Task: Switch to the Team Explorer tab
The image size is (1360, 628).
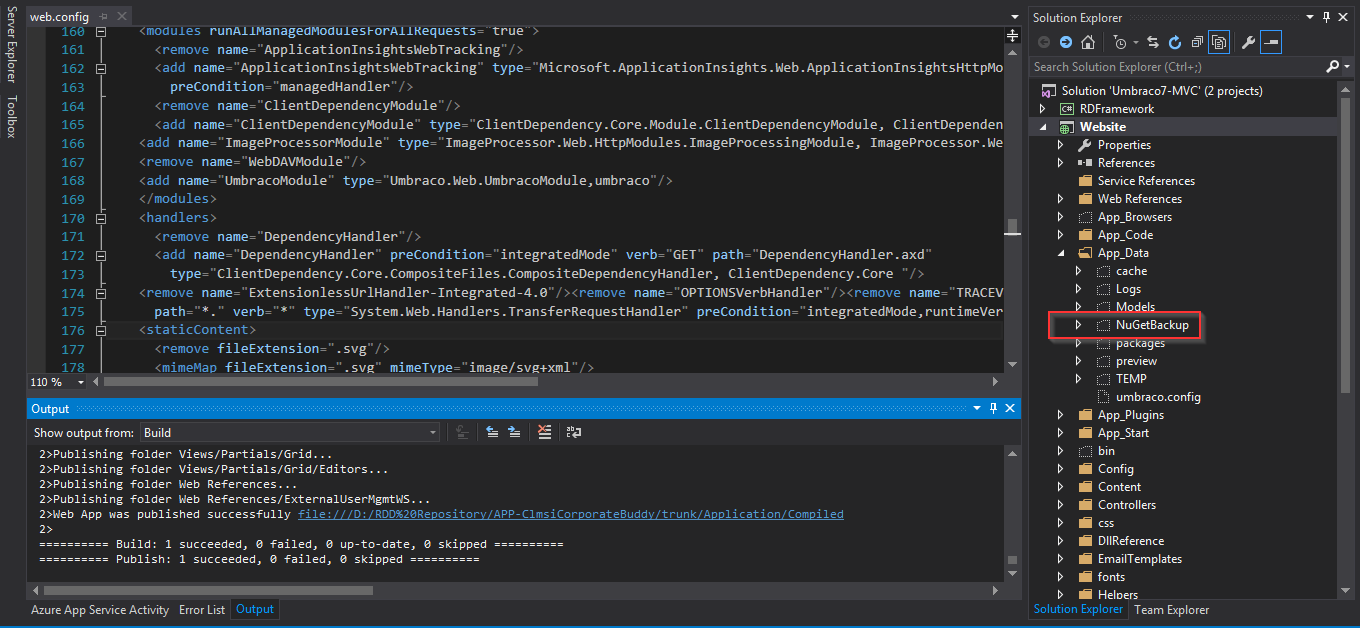Action: tap(1172, 609)
